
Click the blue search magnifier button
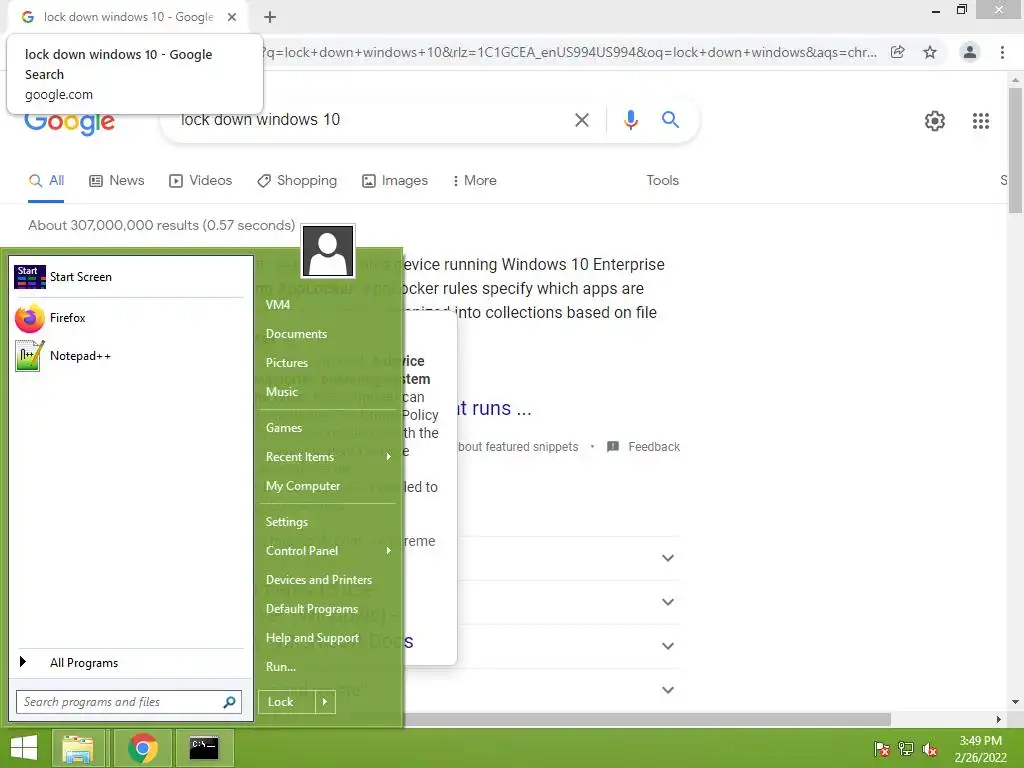click(670, 120)
